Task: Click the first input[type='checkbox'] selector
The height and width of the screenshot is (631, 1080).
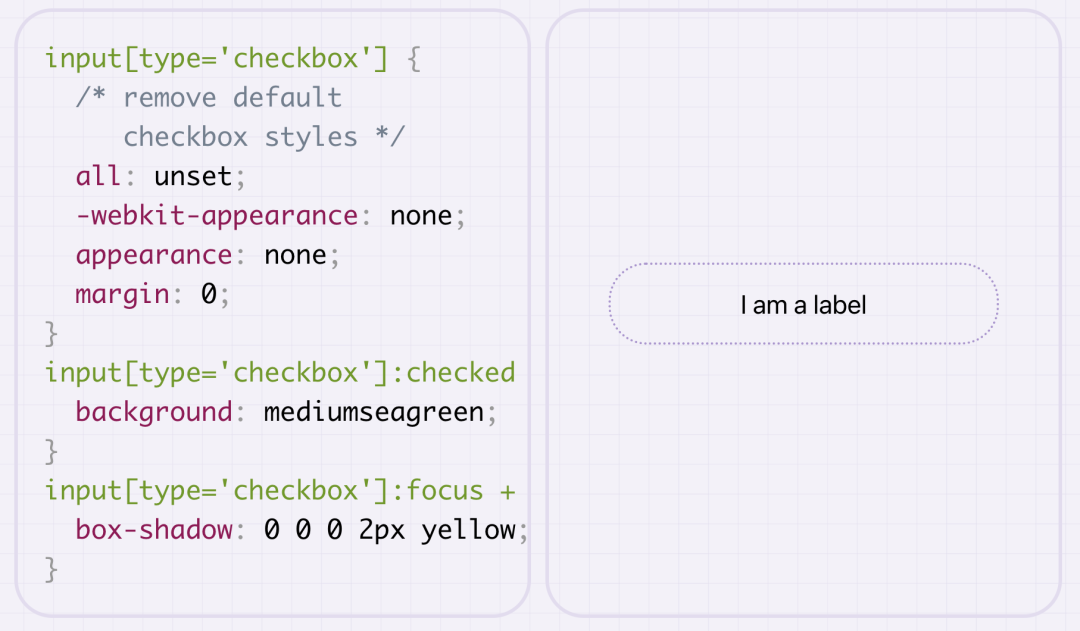Action: (x=216, y=59)
